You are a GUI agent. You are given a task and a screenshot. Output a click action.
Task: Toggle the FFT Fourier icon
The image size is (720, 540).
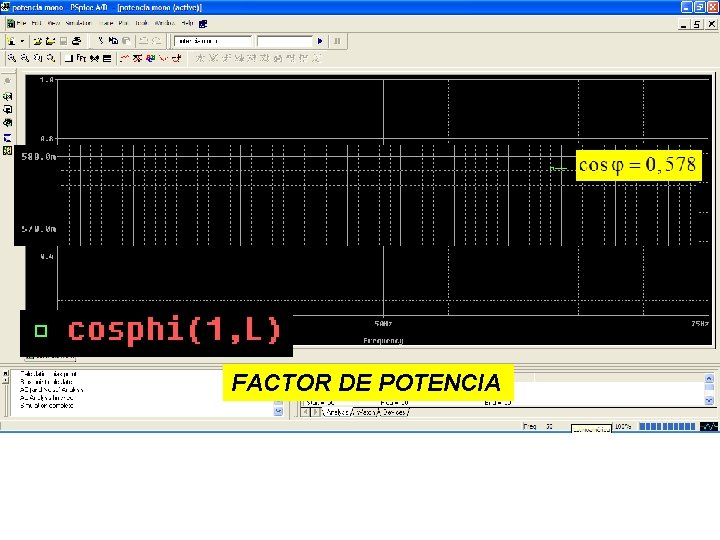click(81, 58)
